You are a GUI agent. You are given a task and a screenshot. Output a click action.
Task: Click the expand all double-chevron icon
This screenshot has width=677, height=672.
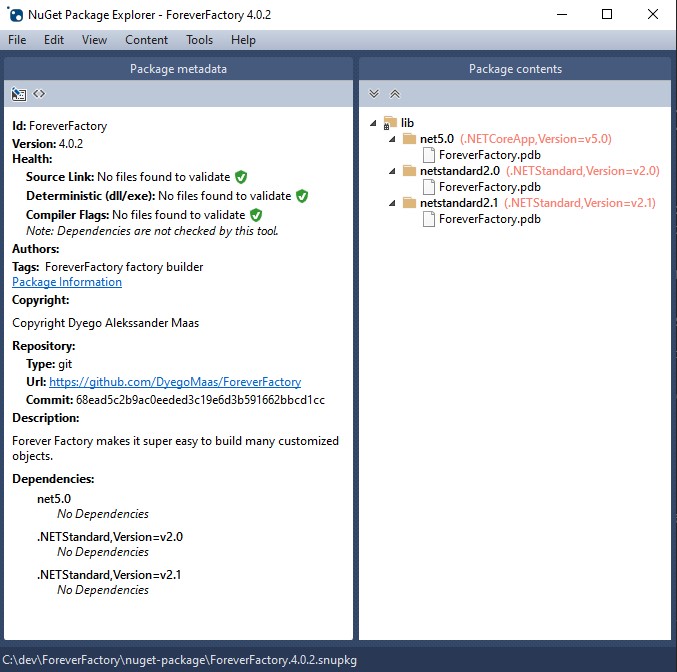tap(374, 94)
